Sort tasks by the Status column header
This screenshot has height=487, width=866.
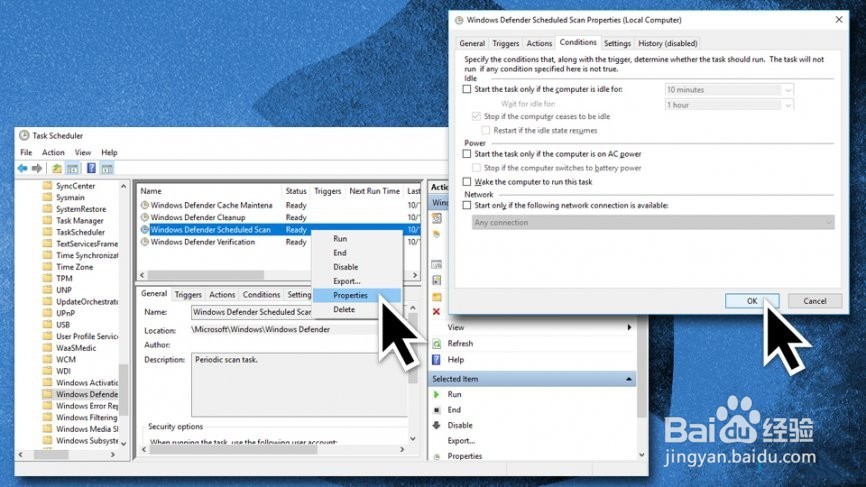coord(296,191)
